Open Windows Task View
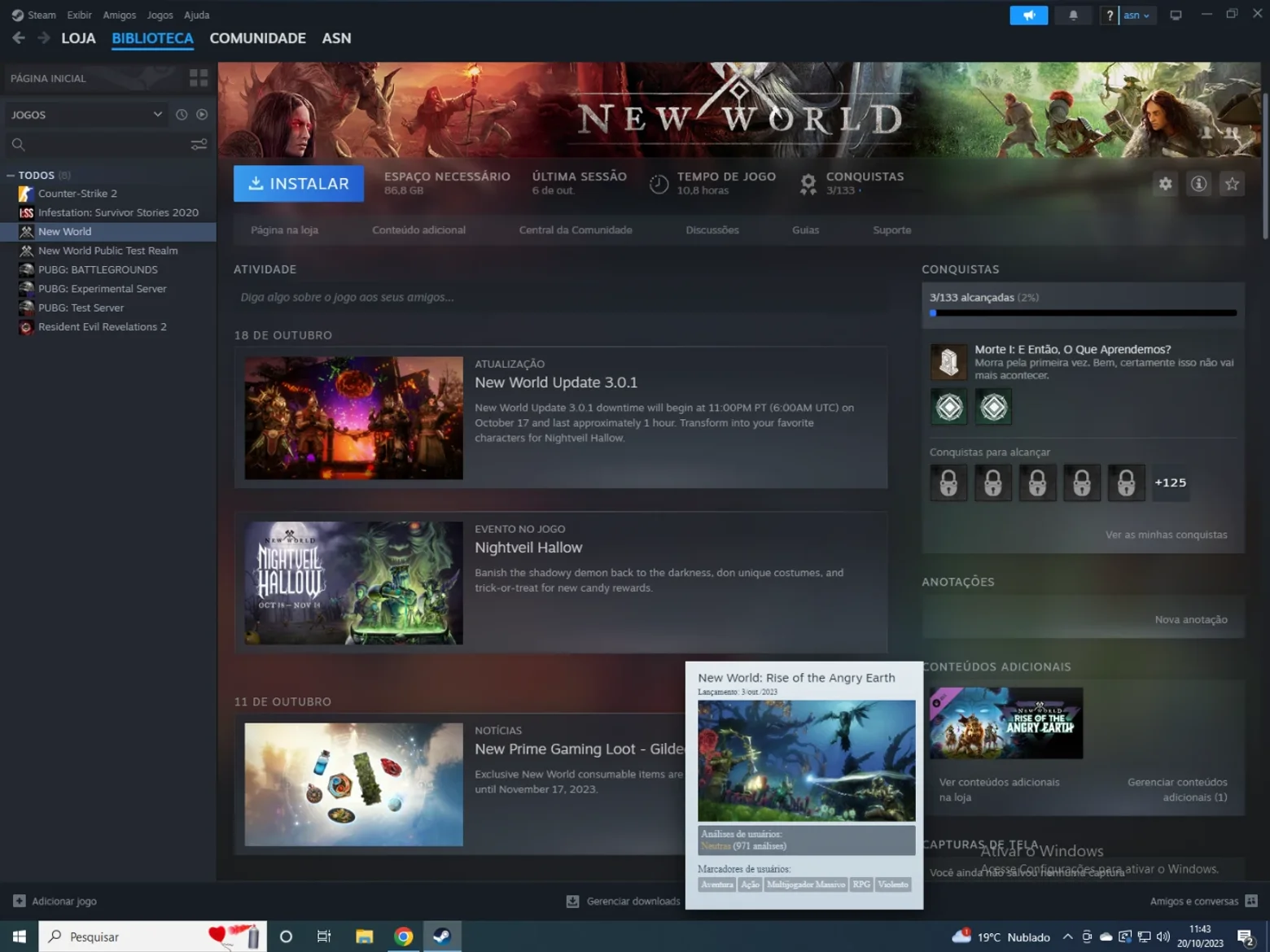 (x=324, y=937)
